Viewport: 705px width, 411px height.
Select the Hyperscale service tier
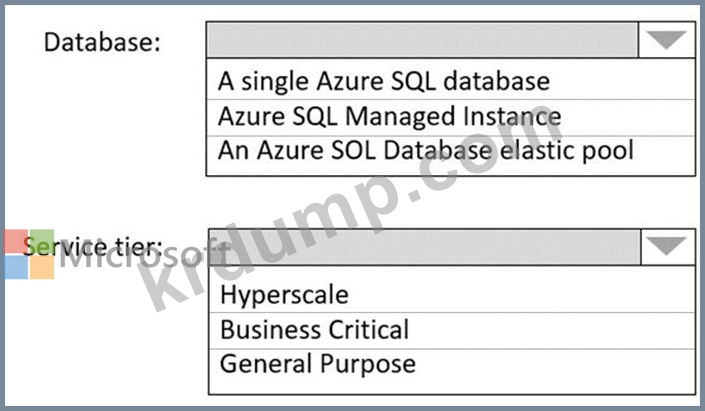point(285,295)
